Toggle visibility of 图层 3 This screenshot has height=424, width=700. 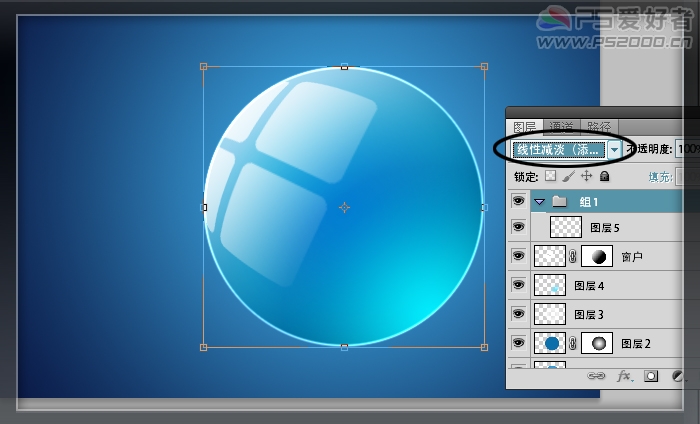point(518,314)
